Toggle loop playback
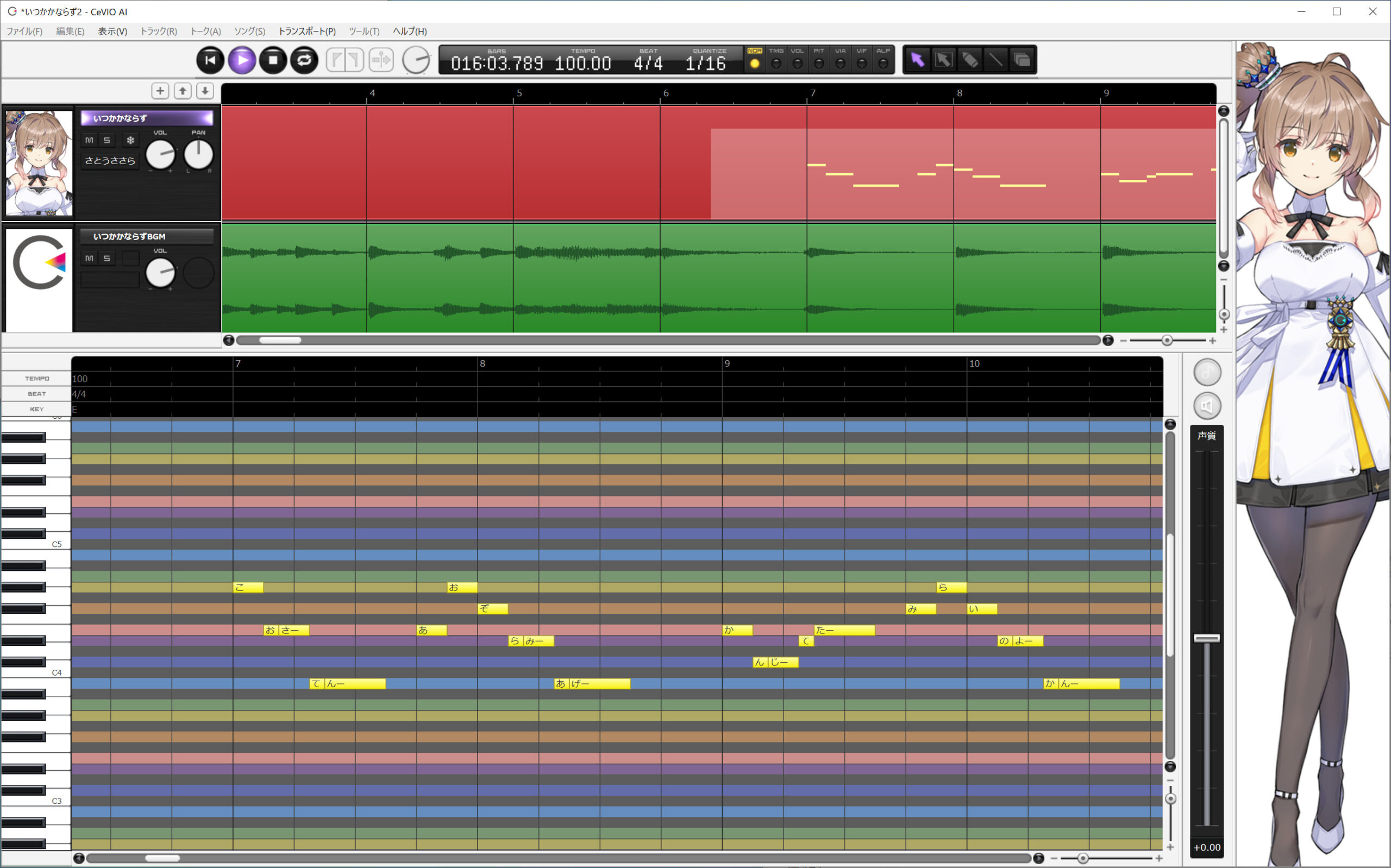The image size is (1391, 868). (304, 60)
